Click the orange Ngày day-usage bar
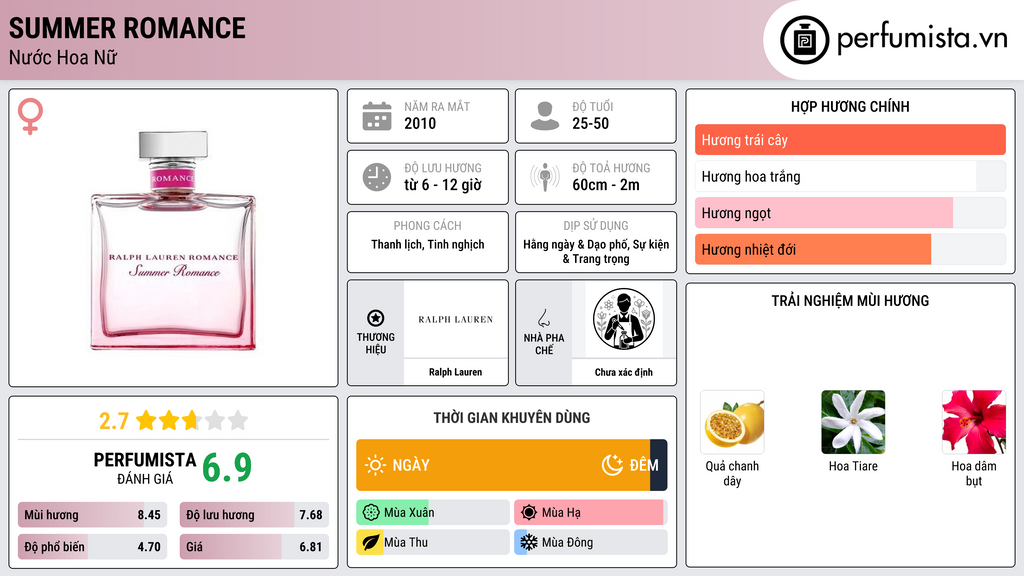Image resolution: width=1024 pixels, height=576 pixels. click(x=503, y=465)
